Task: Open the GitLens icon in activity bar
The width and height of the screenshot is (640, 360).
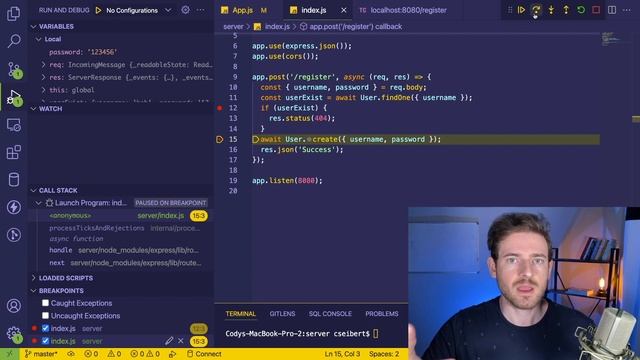Action: point(13,235)
